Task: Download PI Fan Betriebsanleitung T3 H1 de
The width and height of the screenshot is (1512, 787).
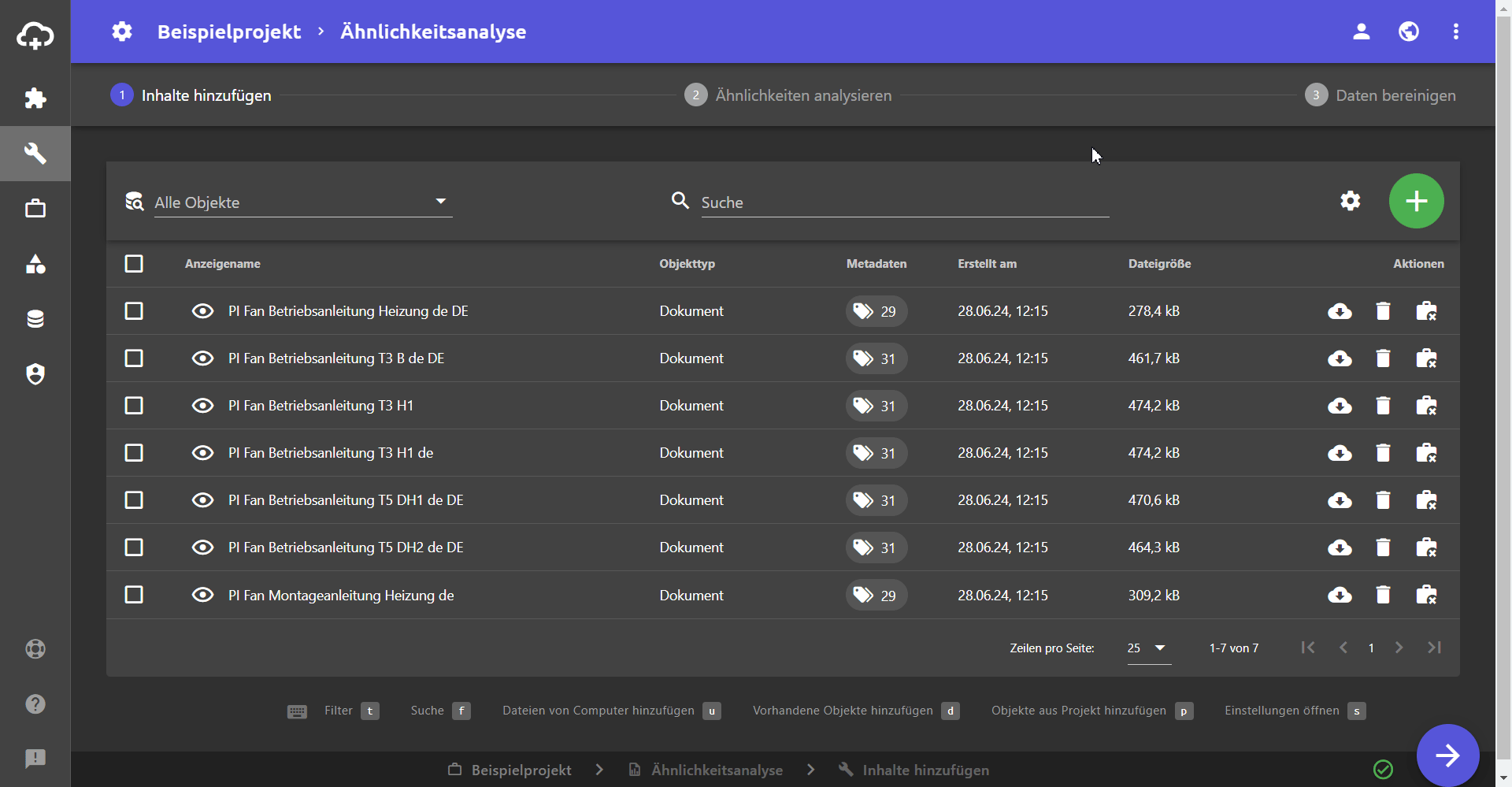Action: click(1340, 453)
